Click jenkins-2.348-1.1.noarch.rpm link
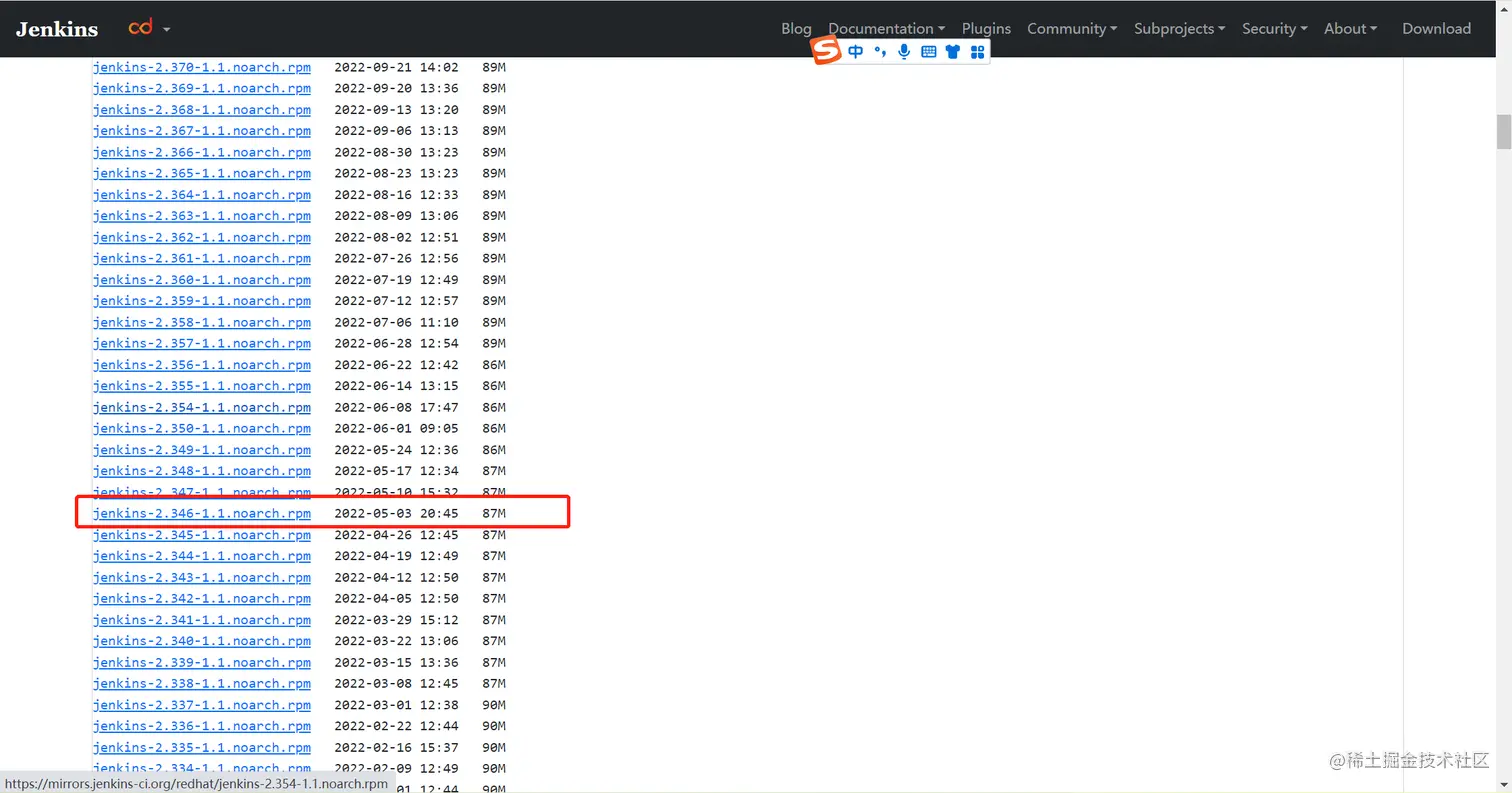The image size is (1512, 793). click(x=202, y=471)
